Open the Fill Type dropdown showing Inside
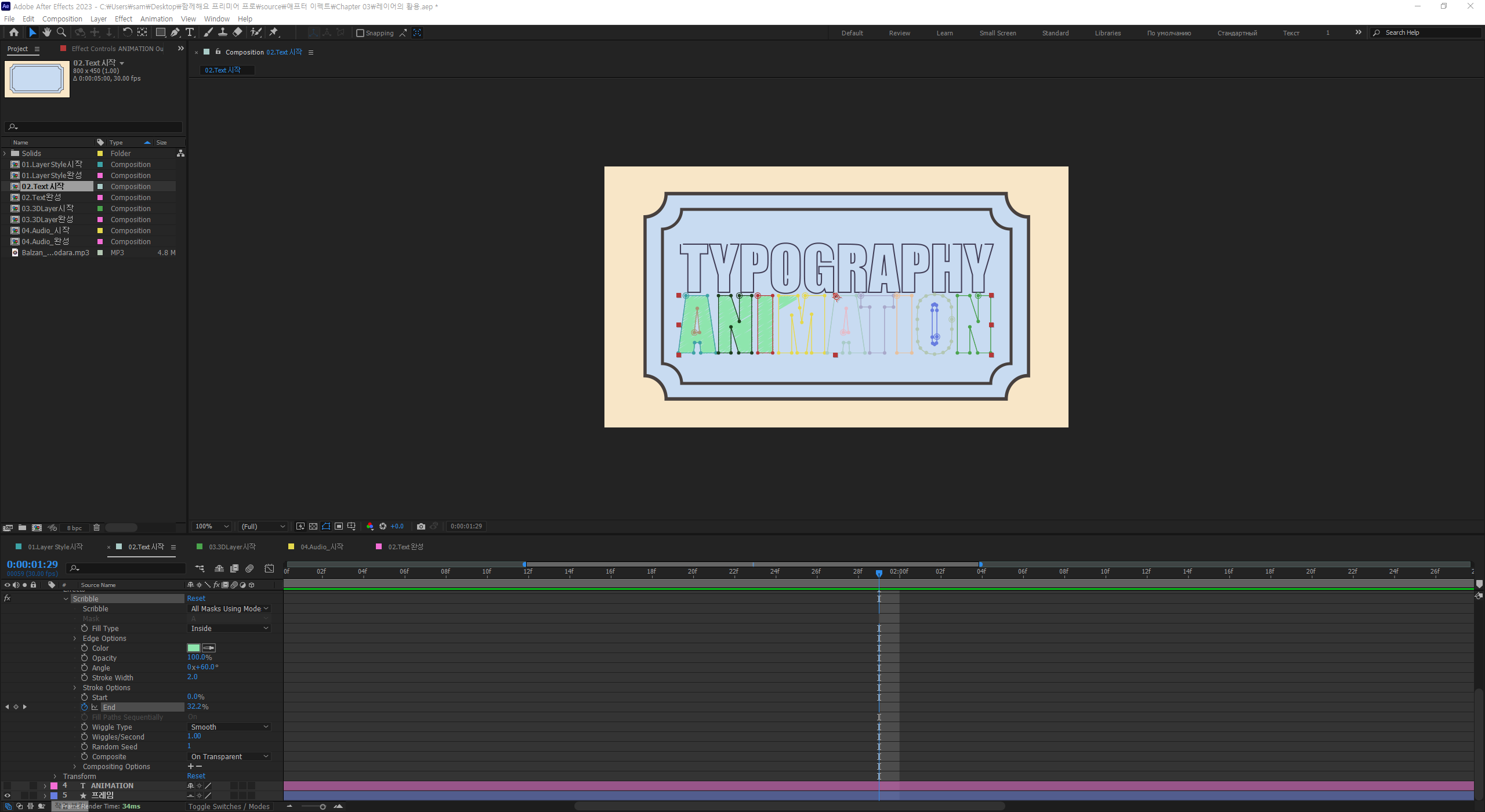This screenshot has height=812, width=1485. 230,629
